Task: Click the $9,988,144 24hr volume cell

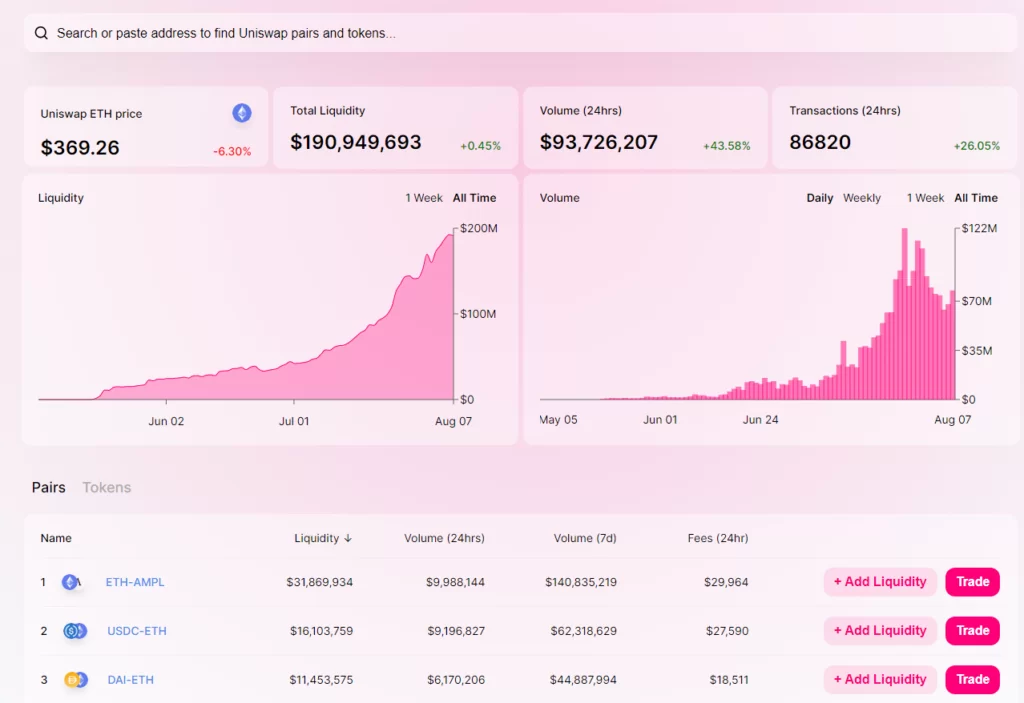Action: pos(455,582)
